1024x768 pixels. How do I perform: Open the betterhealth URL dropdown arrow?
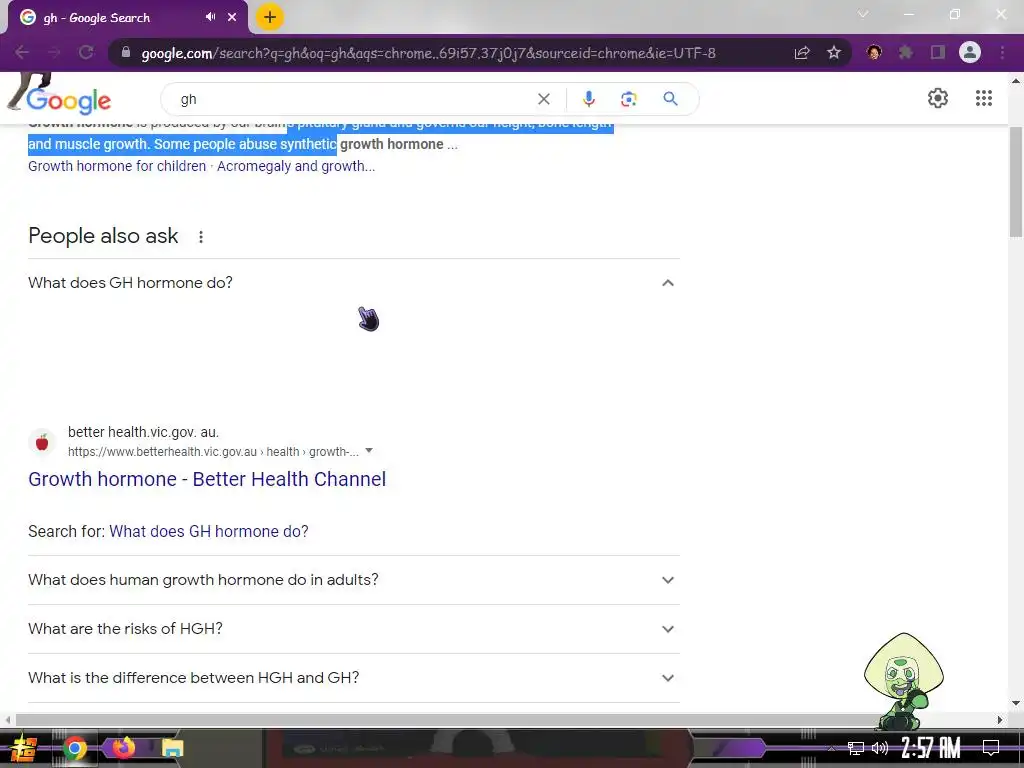(x=369, y=451)
